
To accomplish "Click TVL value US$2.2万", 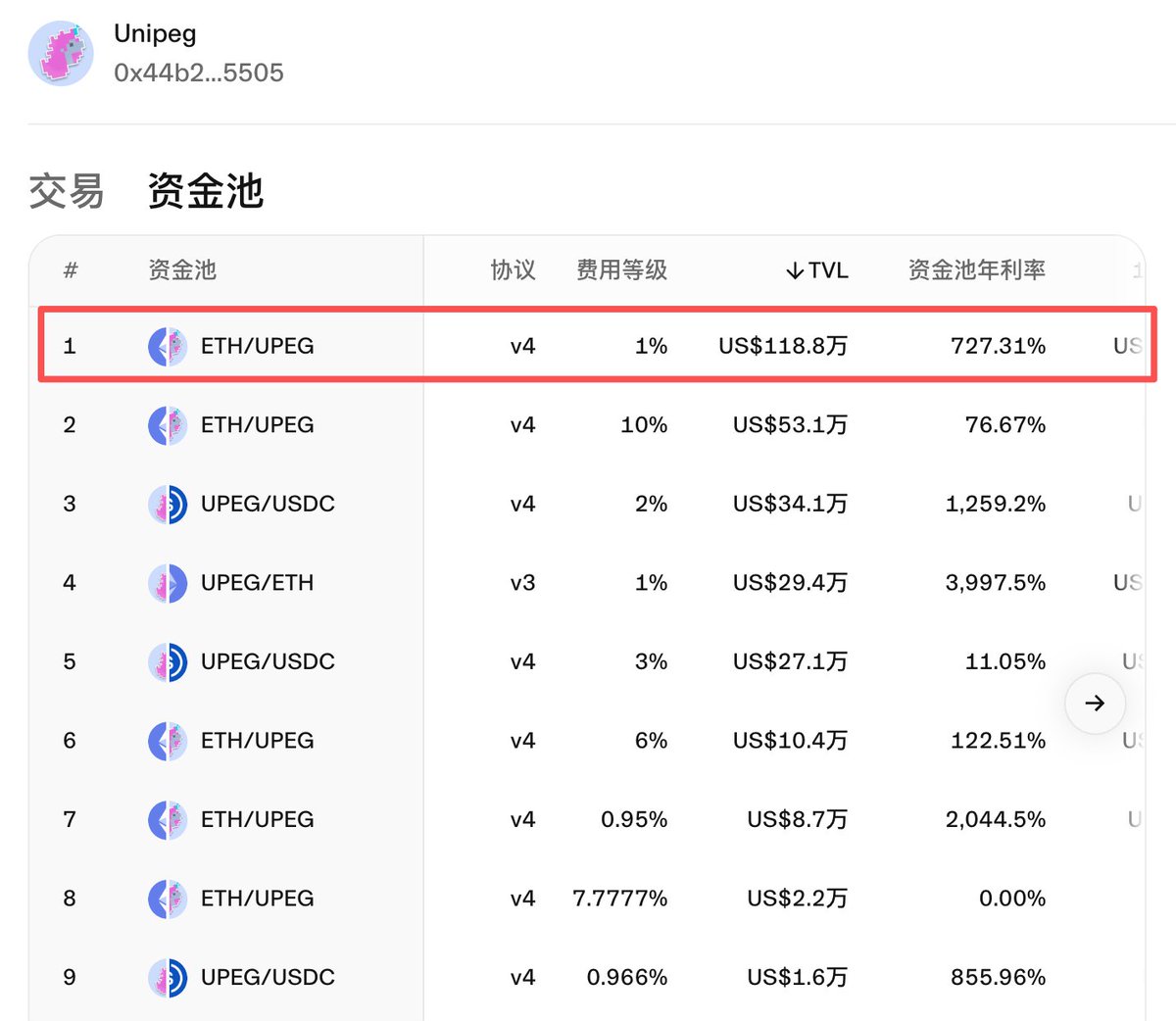I will click(797, 899).
